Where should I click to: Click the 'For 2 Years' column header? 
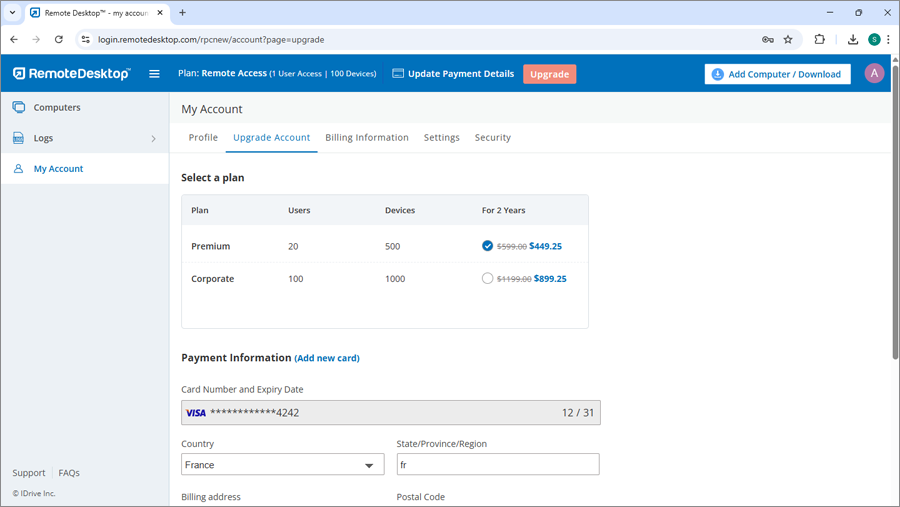[x=503, y=210]
